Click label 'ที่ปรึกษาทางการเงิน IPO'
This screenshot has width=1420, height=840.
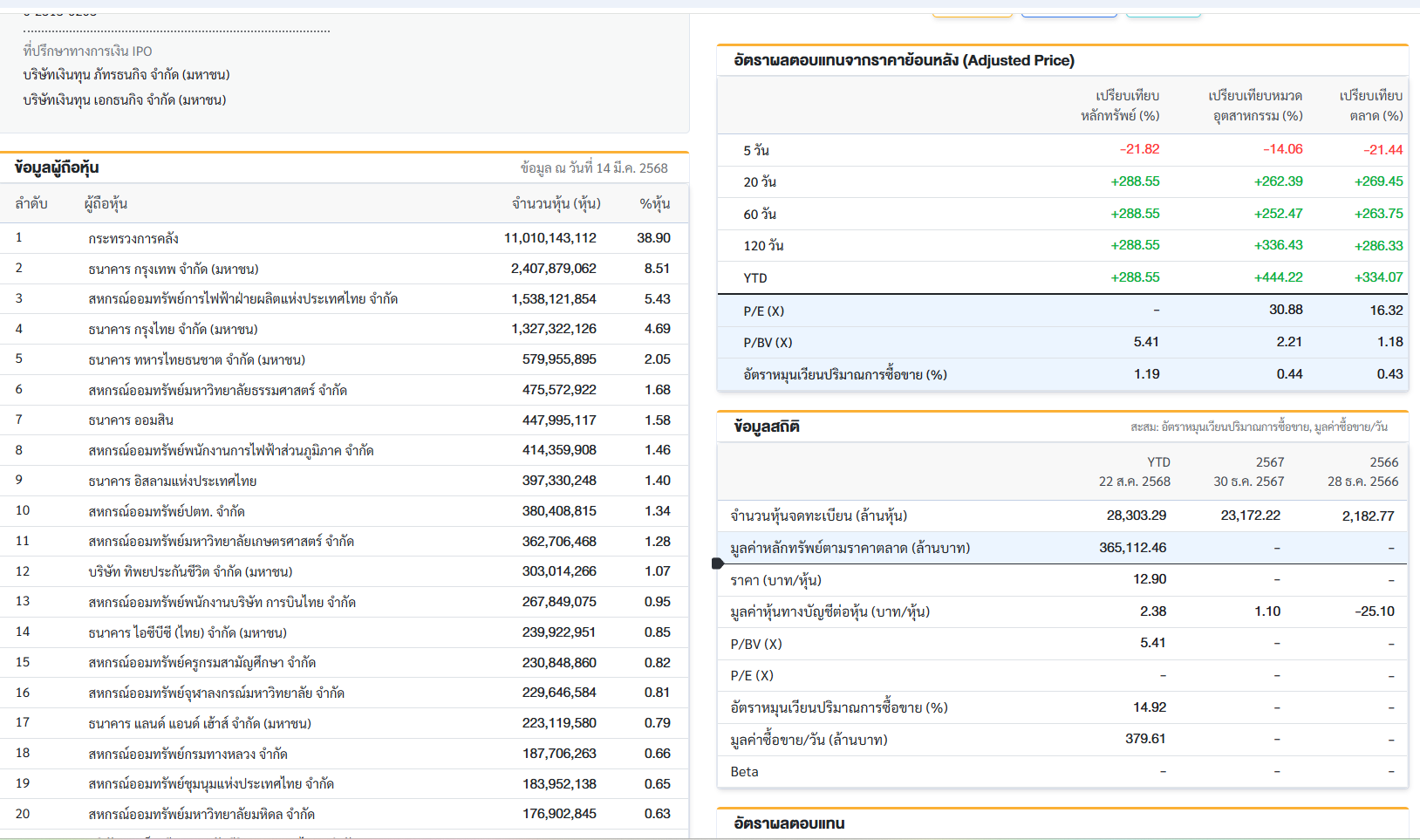pos(87,51)
